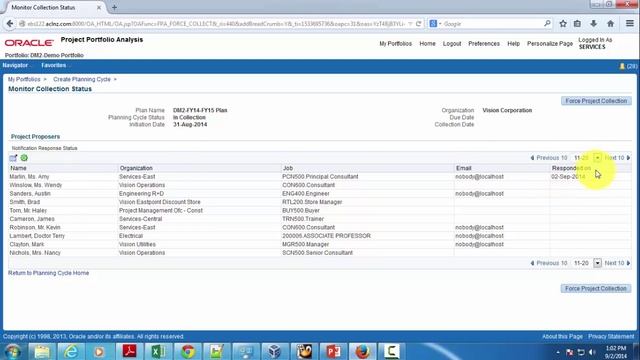The height and width of the screenshot is (360, 640).
Task: Go to My Portfolios in header links
Action: 396,44
